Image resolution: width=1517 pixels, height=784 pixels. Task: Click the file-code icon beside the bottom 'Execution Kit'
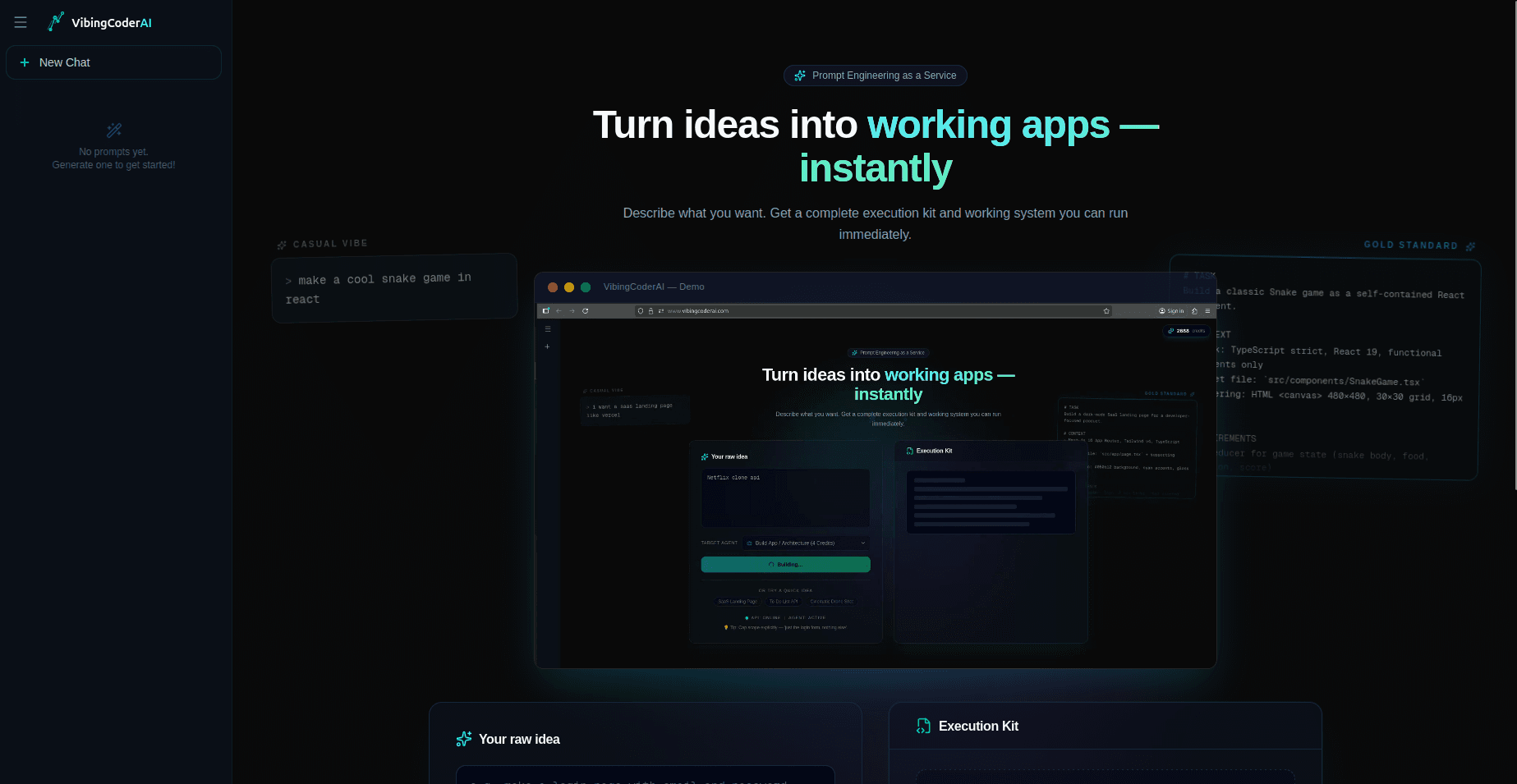pos(924,726)
